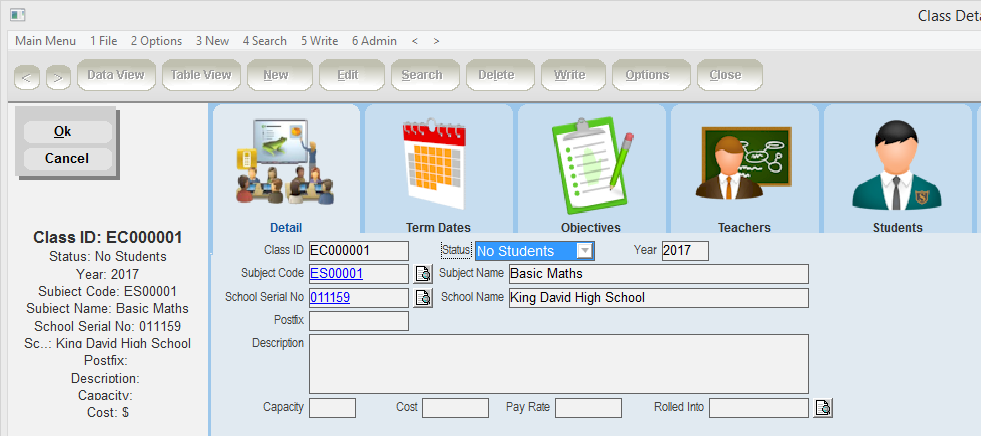Viewport: 981px width, 436px height.
Task: Click the School Name field
Action: pyautogui.click(x=659, y=298)
